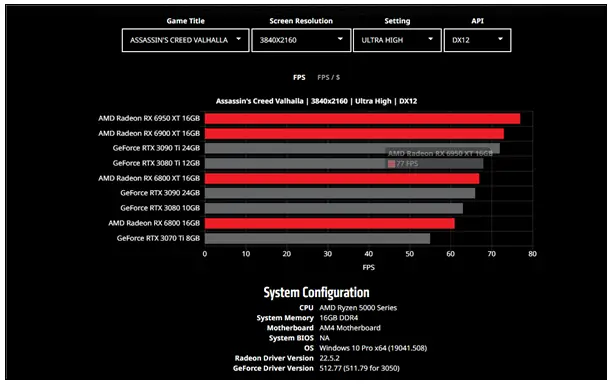Click the AMD Radeon RX 6950 XT red bar

coord(362,119)
